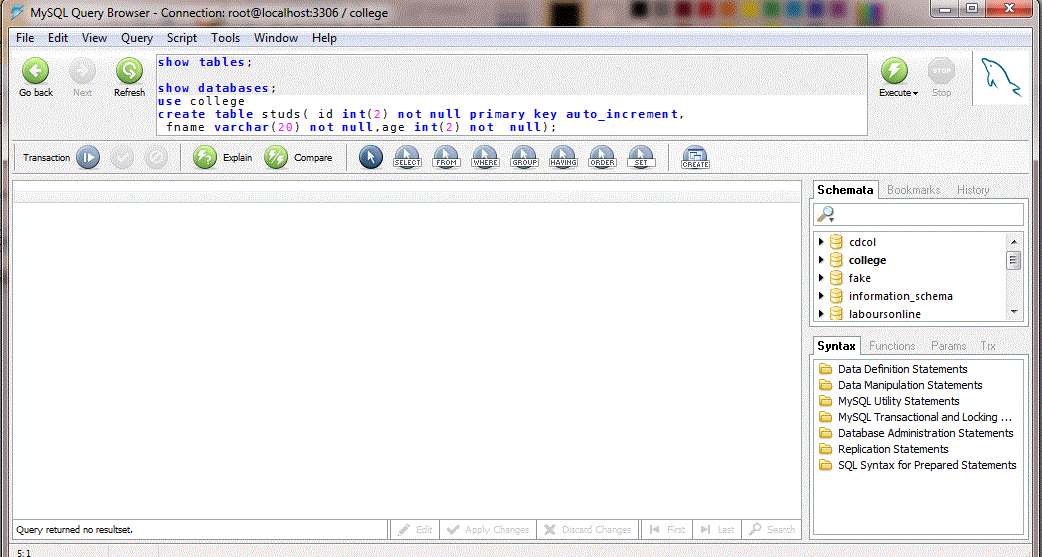The height and width of the screenshot is (557, 1042).
Task: Expand the laboursonline schema node
Action: (821, 314)
